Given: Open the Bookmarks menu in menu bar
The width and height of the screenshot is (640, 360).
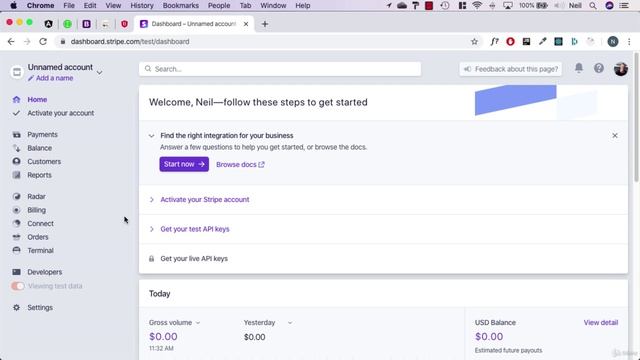Looking at the screenshot, I should click(x=180, y=6).
